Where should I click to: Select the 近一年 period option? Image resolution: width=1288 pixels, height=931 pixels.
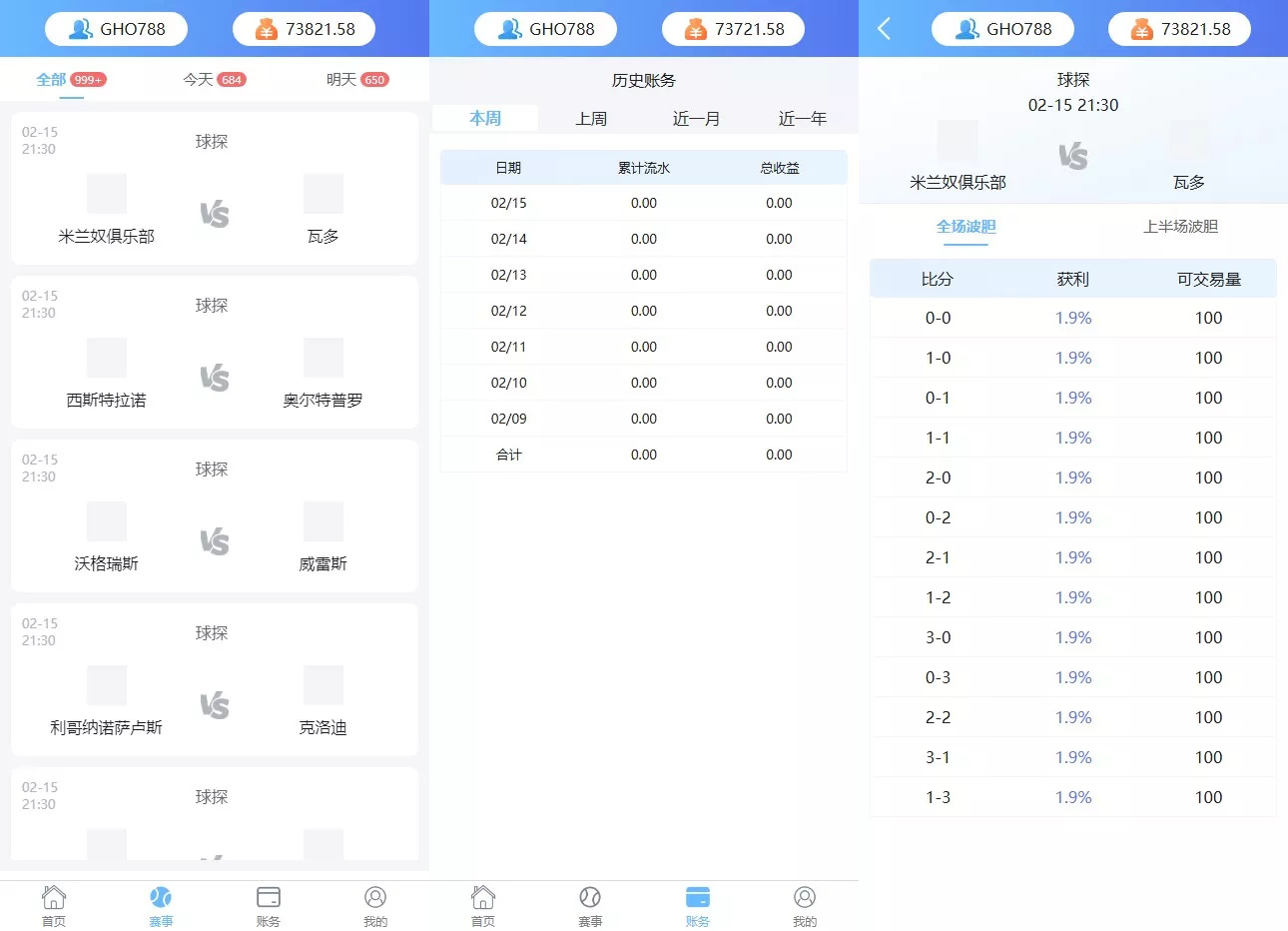pyautogui.click(x=802, y=117)
